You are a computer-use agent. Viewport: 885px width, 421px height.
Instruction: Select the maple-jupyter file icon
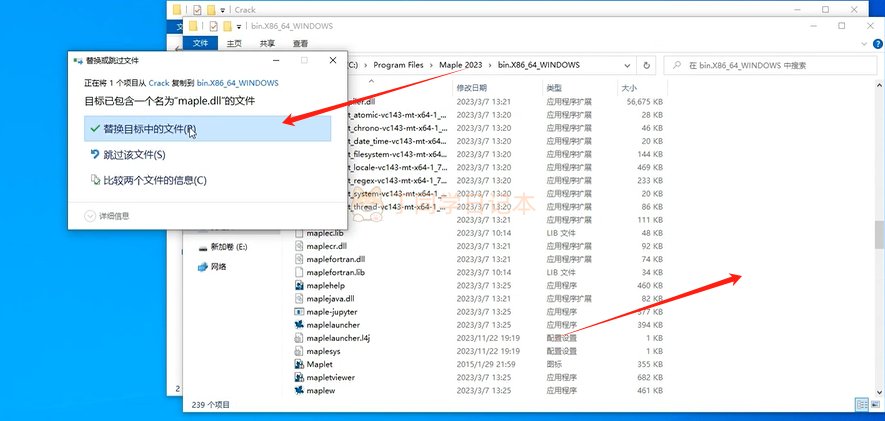[299, 312]
